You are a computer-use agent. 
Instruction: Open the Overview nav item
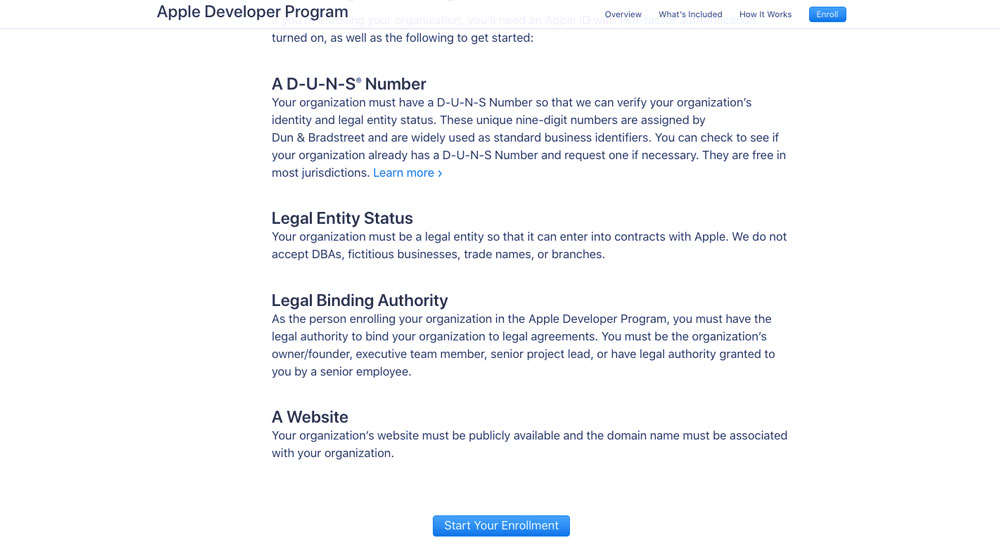623,15
